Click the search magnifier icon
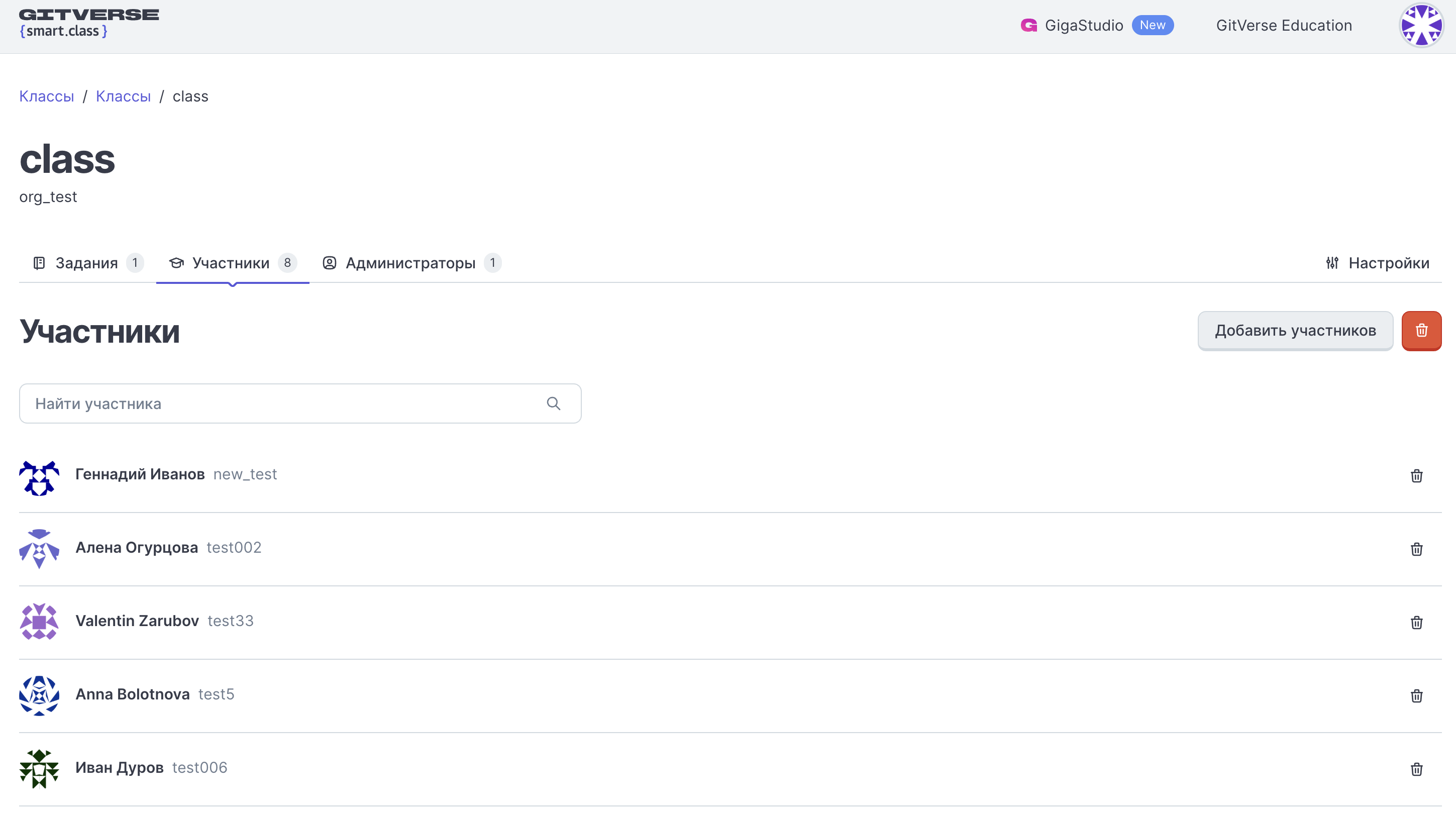The height and width of the screenshot is (813, 1456). tap(553, 403)
